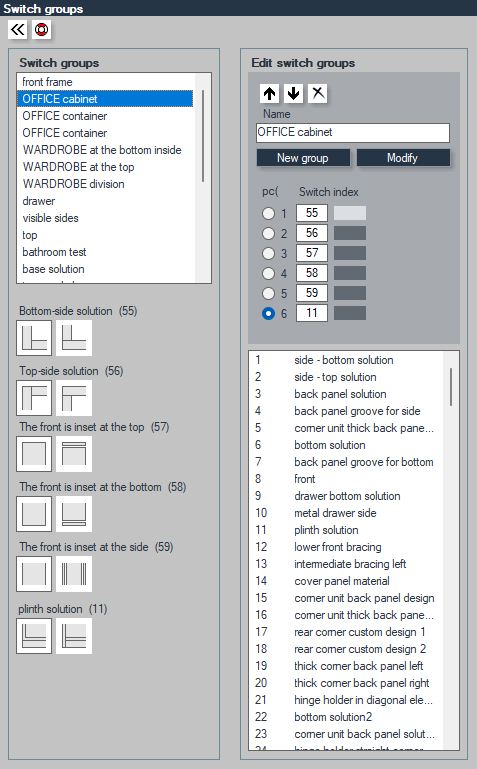Click the New group button
The width and height of the screenshot is (477, 769).
click(303, 158)
